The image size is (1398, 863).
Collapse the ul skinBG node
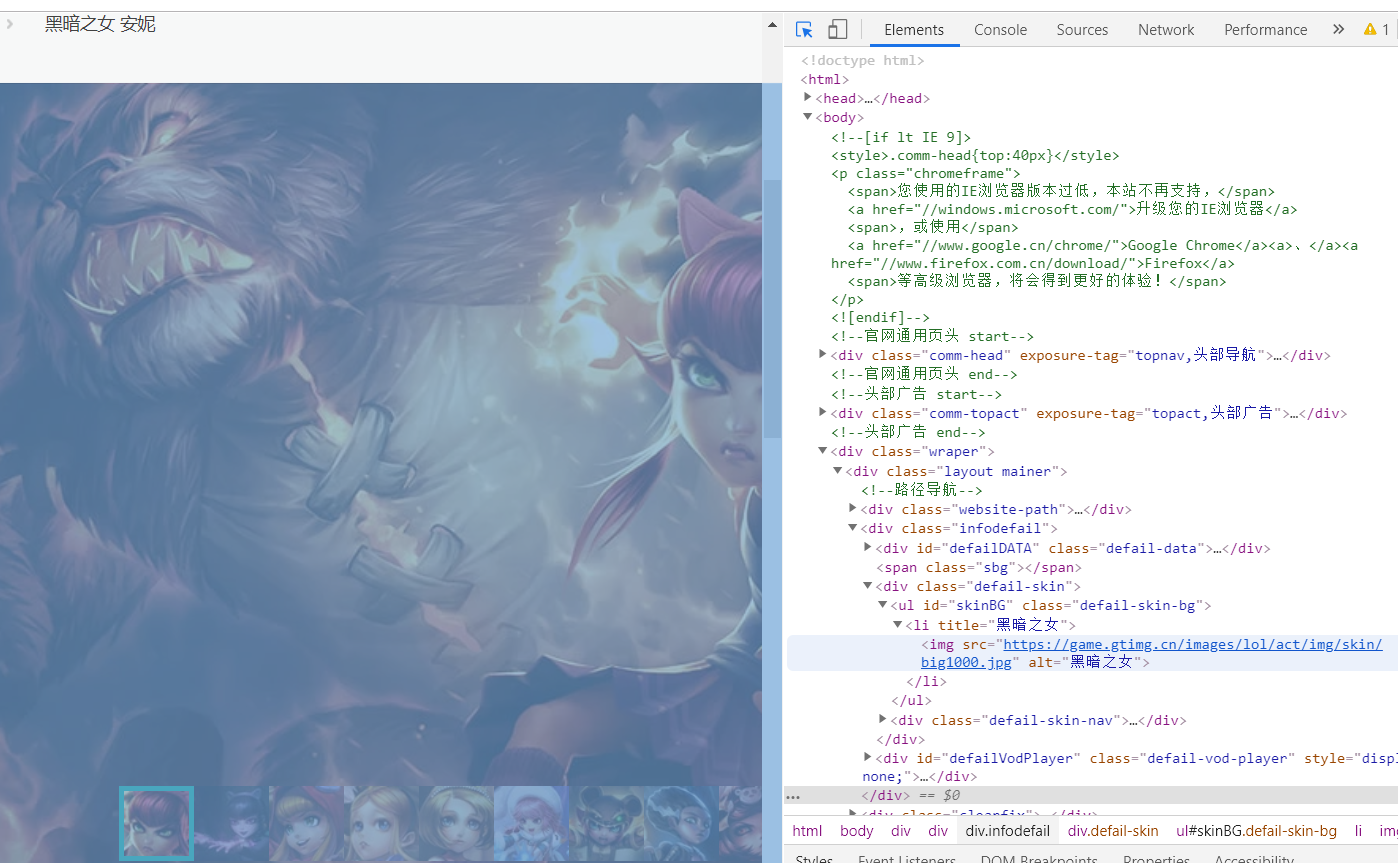(x=882, y=605)
